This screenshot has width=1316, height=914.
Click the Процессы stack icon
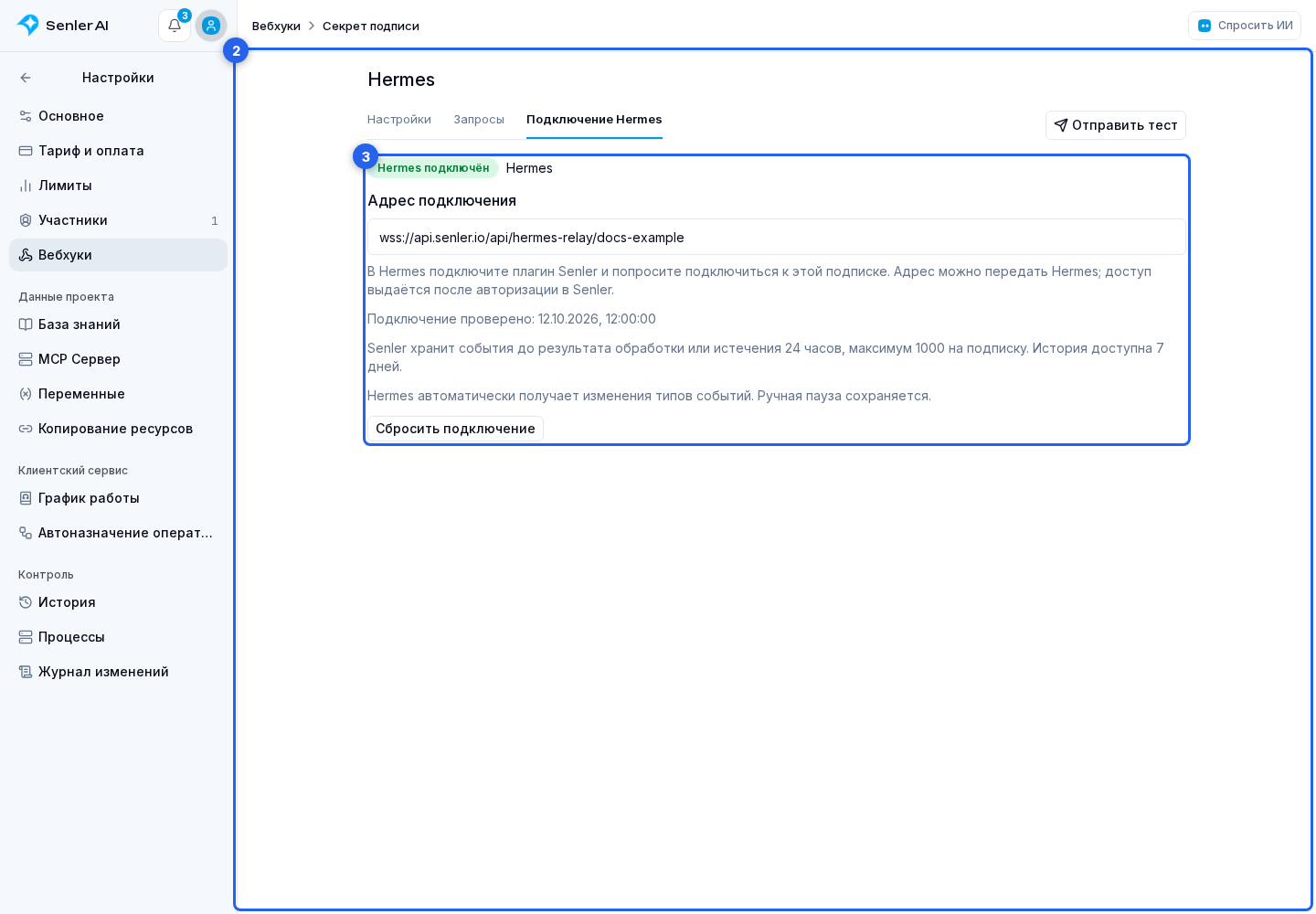point(26,637)
